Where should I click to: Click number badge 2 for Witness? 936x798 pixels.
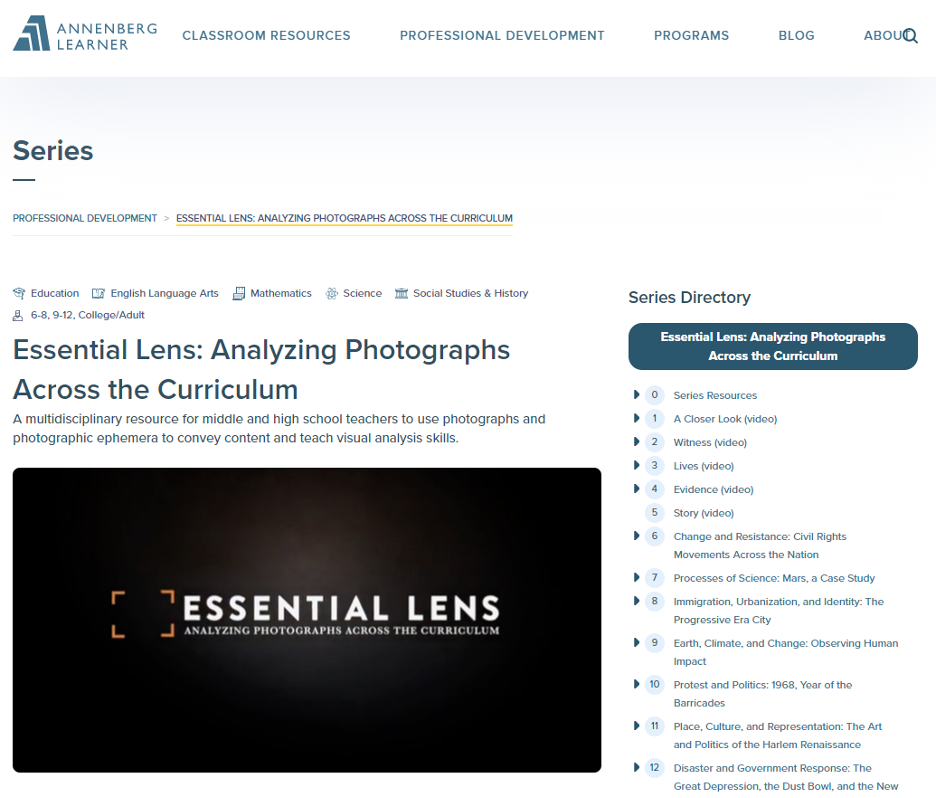click(655, 442)
